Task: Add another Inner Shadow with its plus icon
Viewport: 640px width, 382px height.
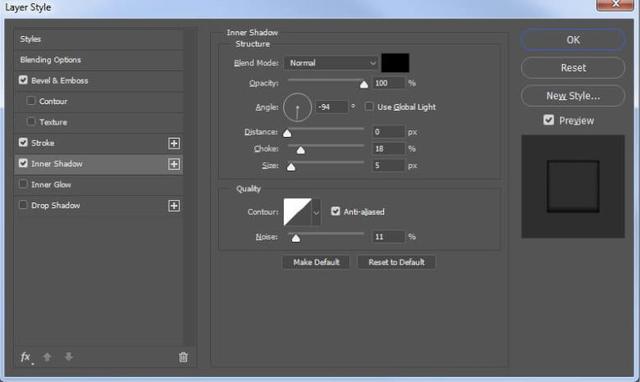Action: tap(174, 164)
